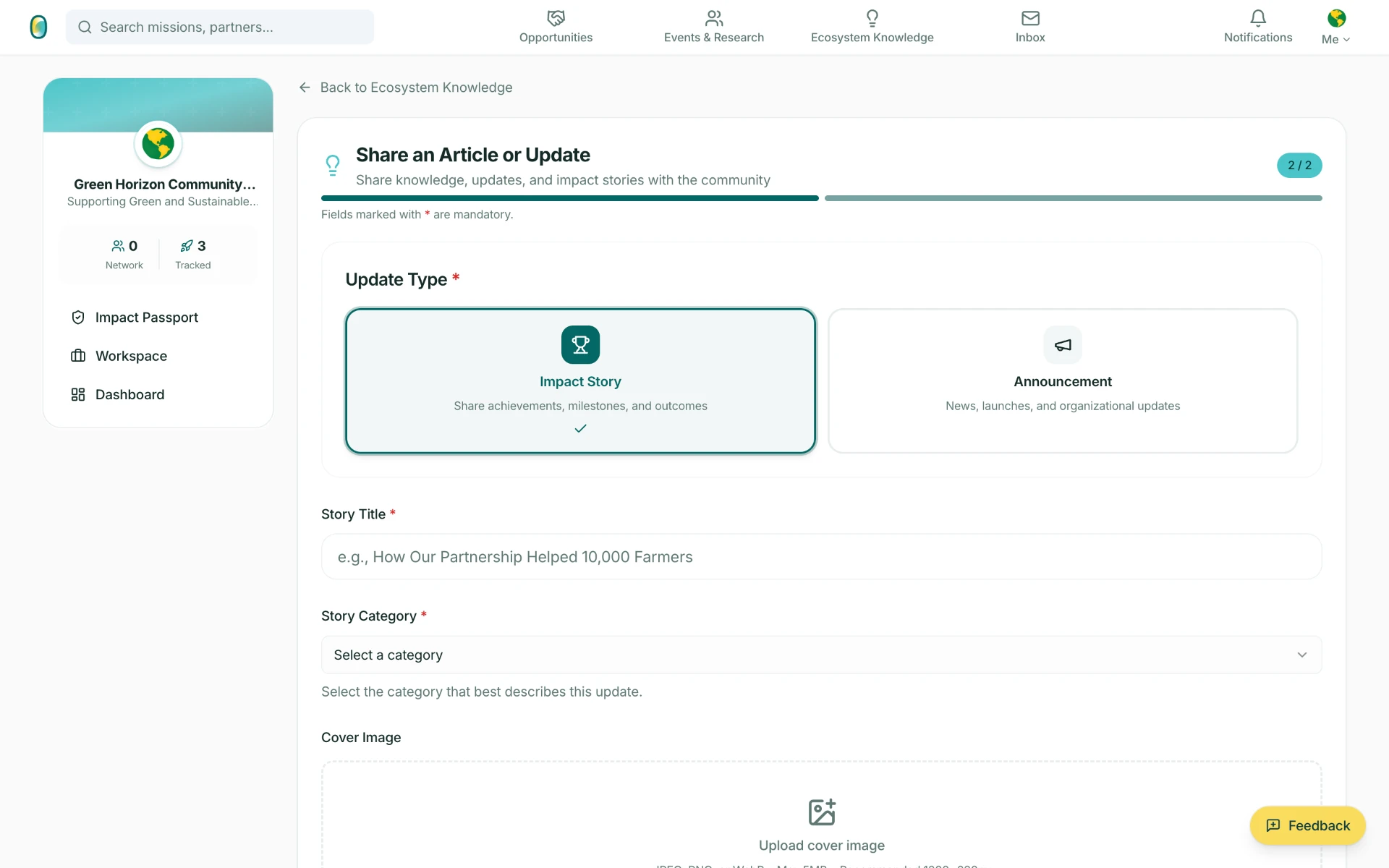Click the back arrow icon
The width and height of the screenshot is (1389, 868).
pos(305,88)
